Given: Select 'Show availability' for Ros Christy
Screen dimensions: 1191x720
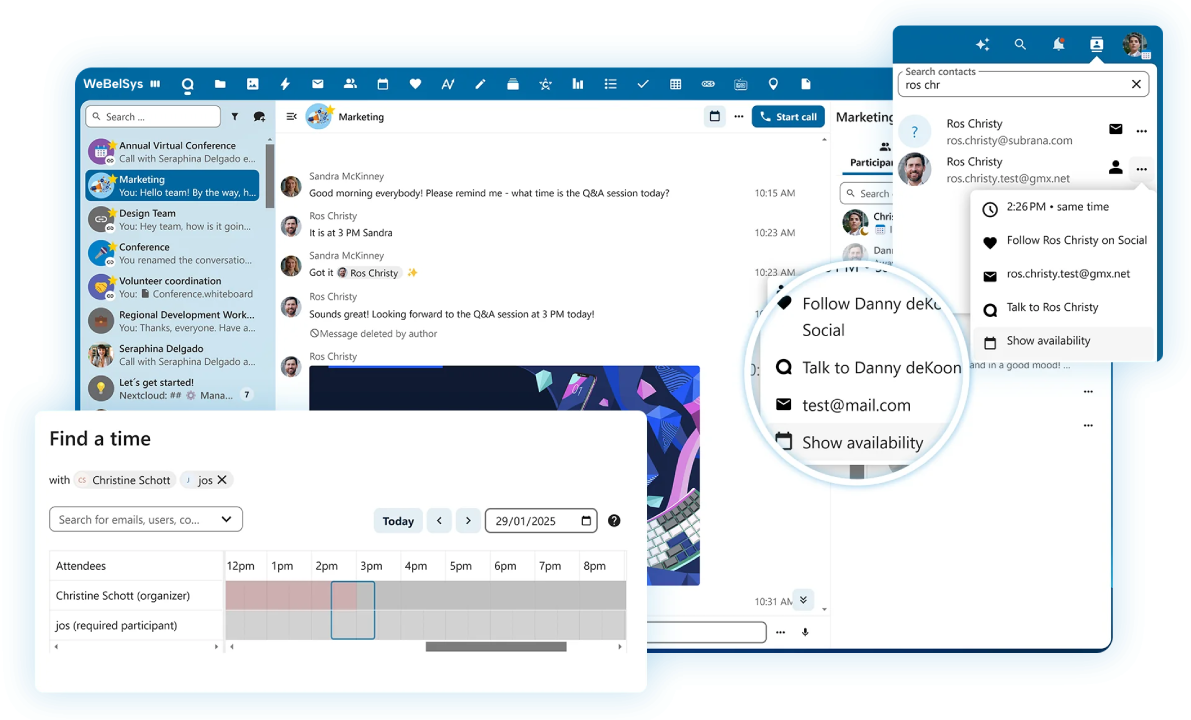Looking at the screenshot, I should click(1048, 341).
